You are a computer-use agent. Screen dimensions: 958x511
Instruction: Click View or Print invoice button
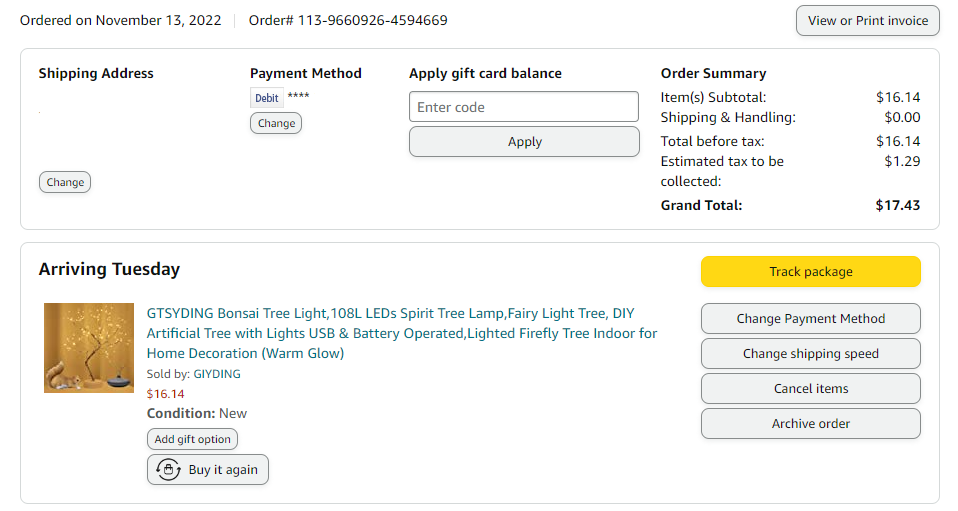click(867, 20)
